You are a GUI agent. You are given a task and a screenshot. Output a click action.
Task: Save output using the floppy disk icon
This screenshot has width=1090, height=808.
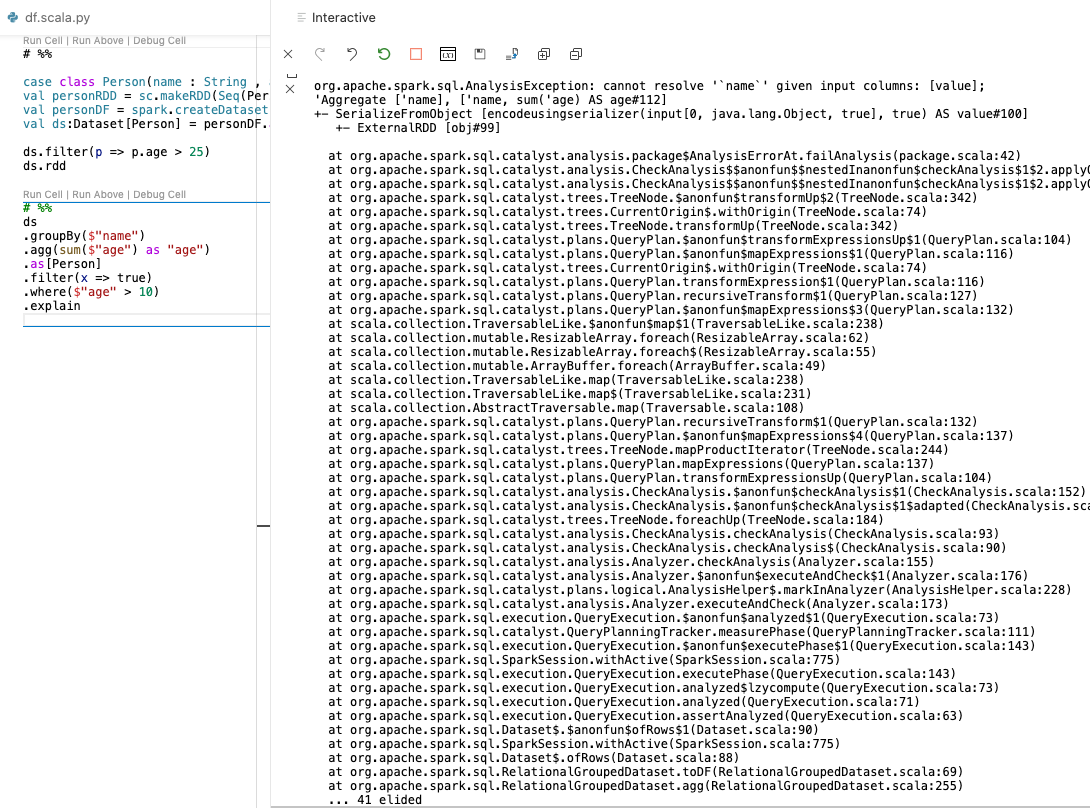tap(480, 54)
